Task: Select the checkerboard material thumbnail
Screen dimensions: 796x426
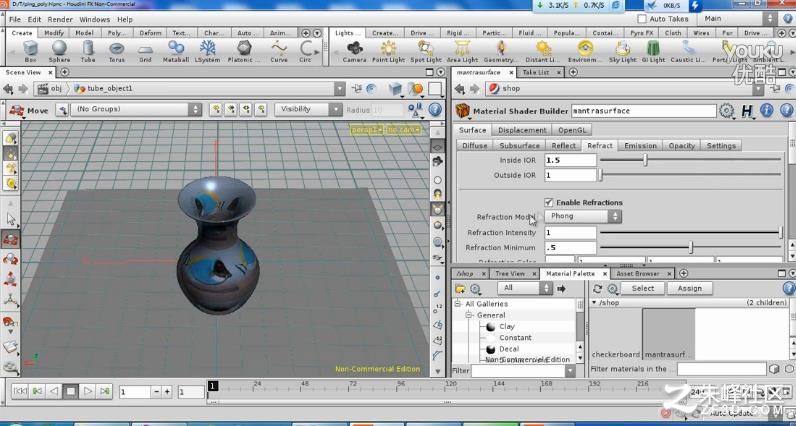Action: [x=615, y=333]
